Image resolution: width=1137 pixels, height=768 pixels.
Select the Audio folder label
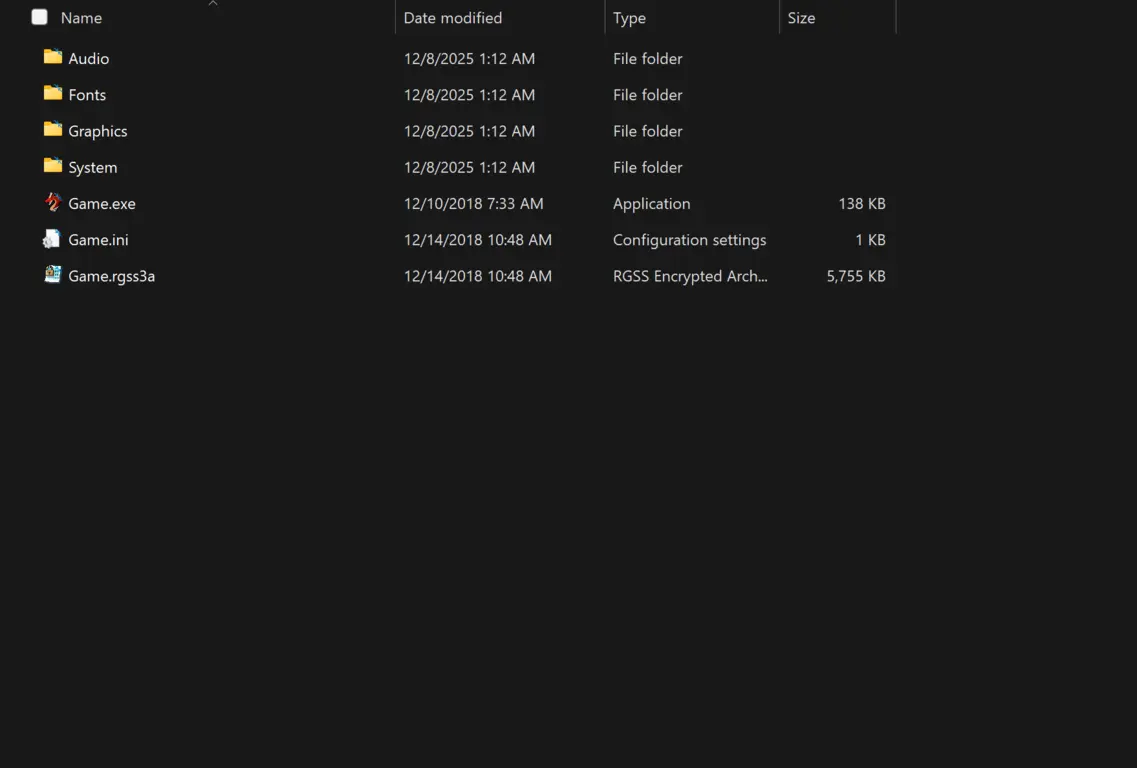click(x=88, y=58)
